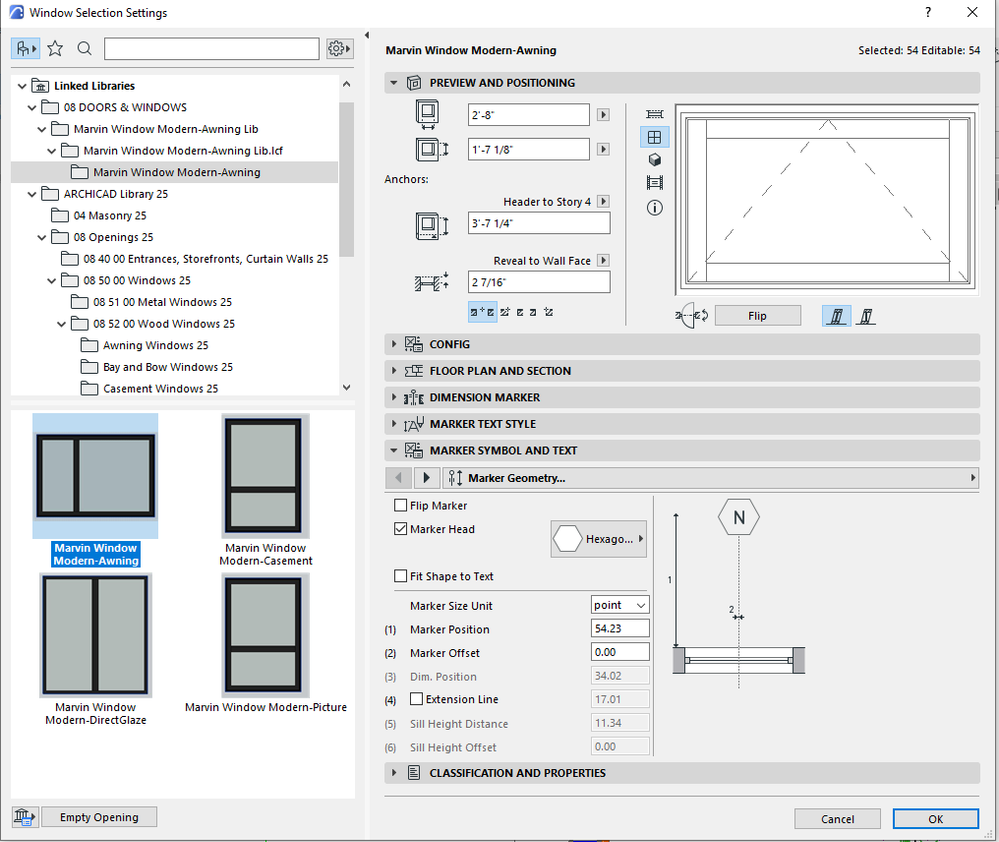This screenshot has height=842, width=999.
Task: Select the first anchor point option
Action: click(x=483, y=312)
